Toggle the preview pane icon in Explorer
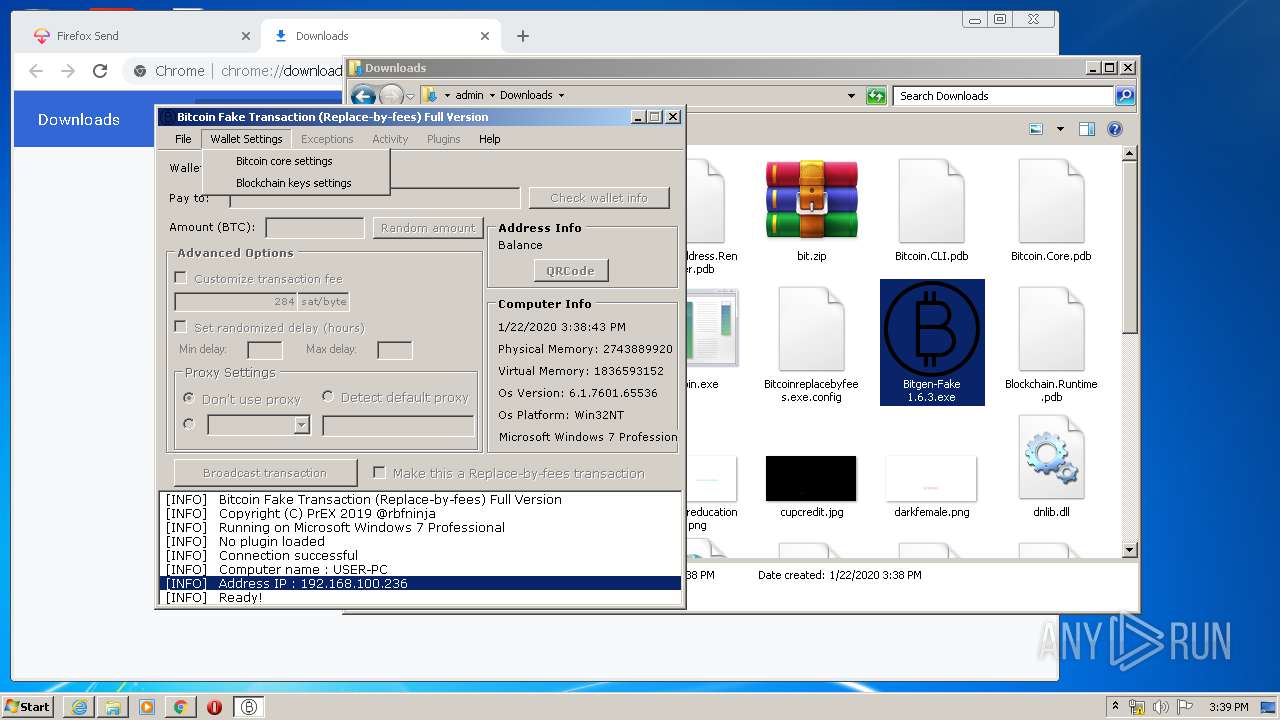 point(1087,129)
